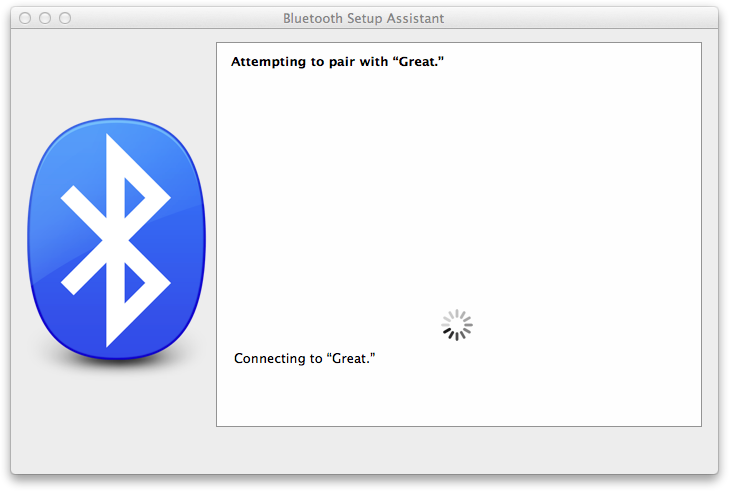
Task: Click the "Connecting to “Great.”" status text
Action: click(x=305, y=358)
